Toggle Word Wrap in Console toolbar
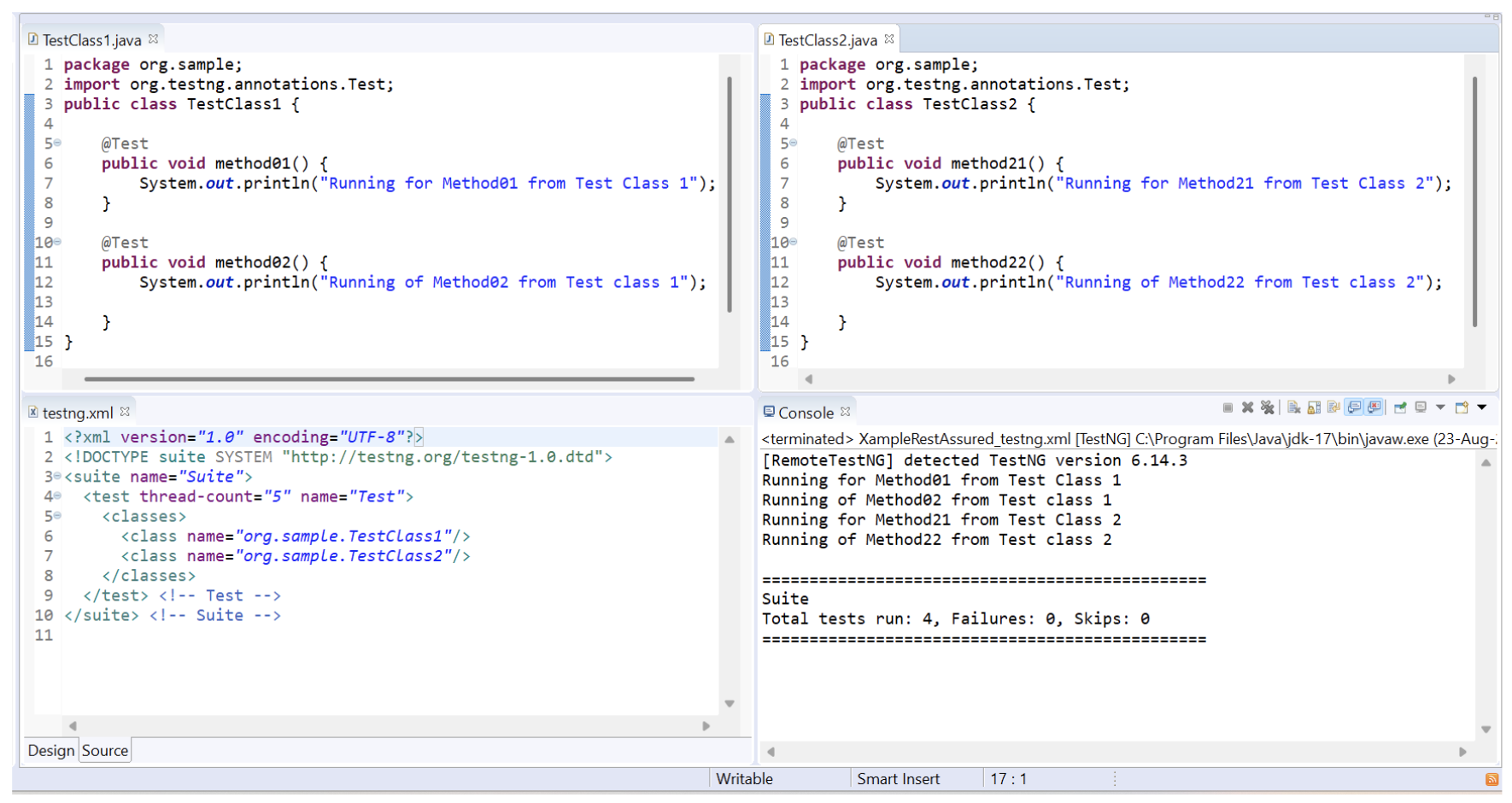The height and width of the screenshot is (803, 1512). click(x=1333, y=407)
